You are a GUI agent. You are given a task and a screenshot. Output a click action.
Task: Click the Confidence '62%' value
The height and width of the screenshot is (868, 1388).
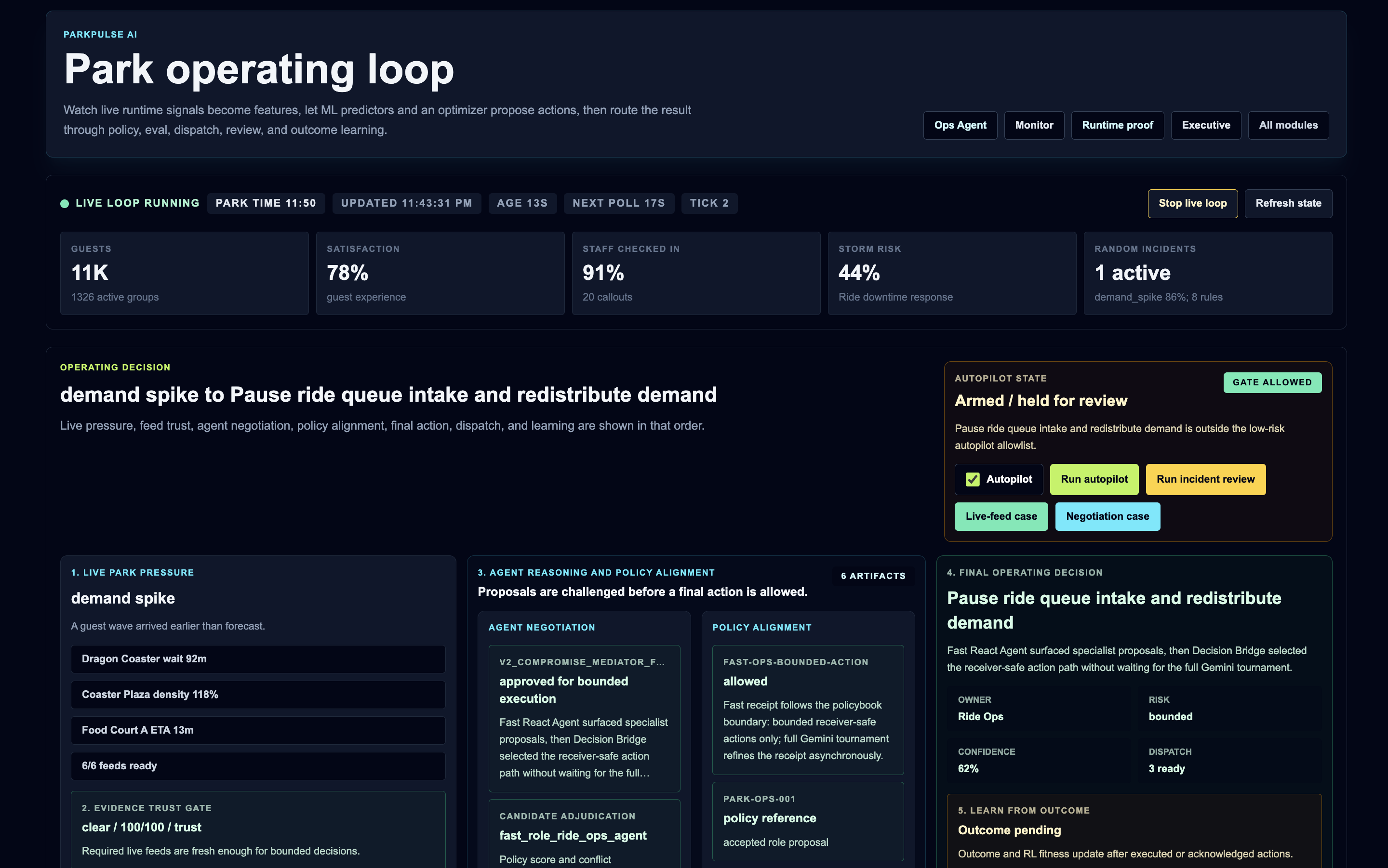point(968,769)
